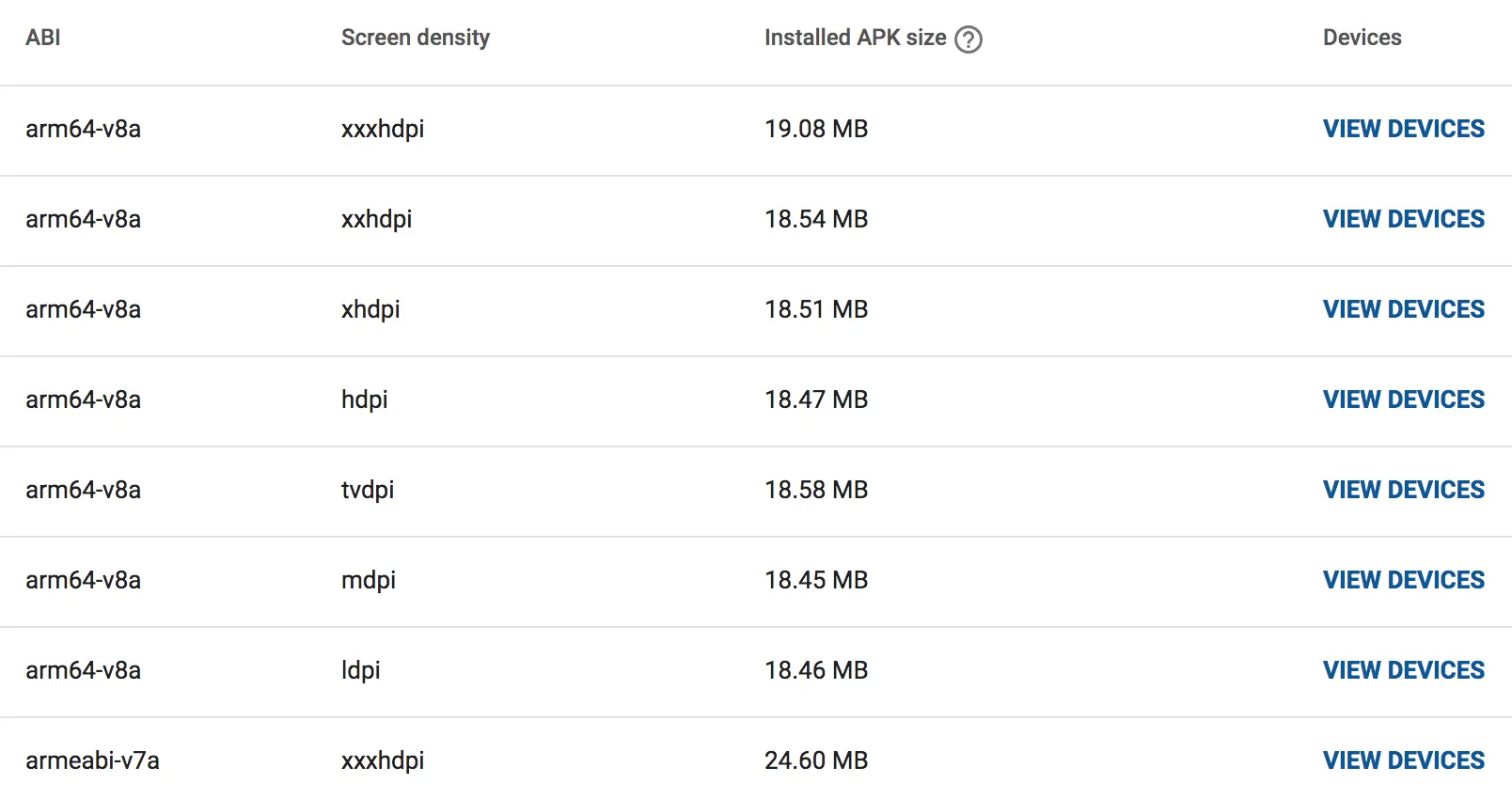Viewport: 1512px width, 799px height.
Task: Select the 19.08 MB size cell
Action: tap(815, 129)
